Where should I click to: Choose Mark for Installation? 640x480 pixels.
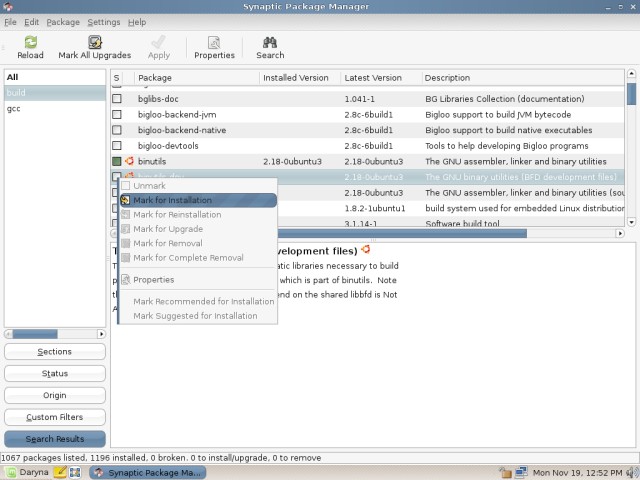pyautogui.click(x=198, y=200)
